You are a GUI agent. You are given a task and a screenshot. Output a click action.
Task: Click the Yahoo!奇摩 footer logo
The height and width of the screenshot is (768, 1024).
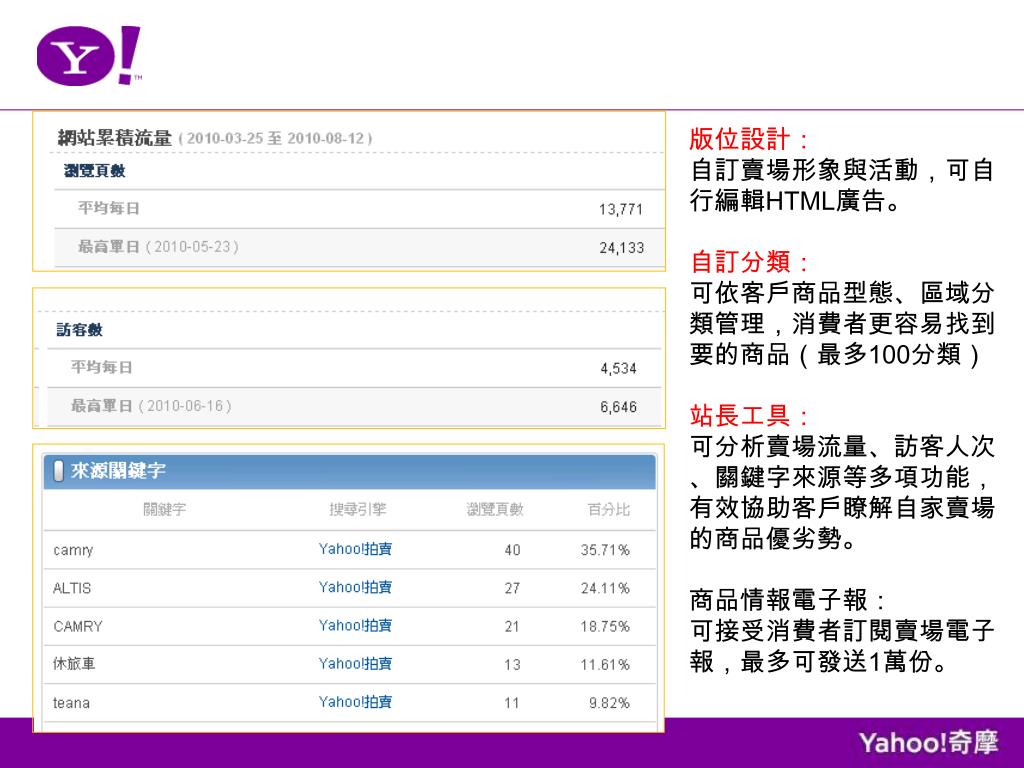(929, 743)
